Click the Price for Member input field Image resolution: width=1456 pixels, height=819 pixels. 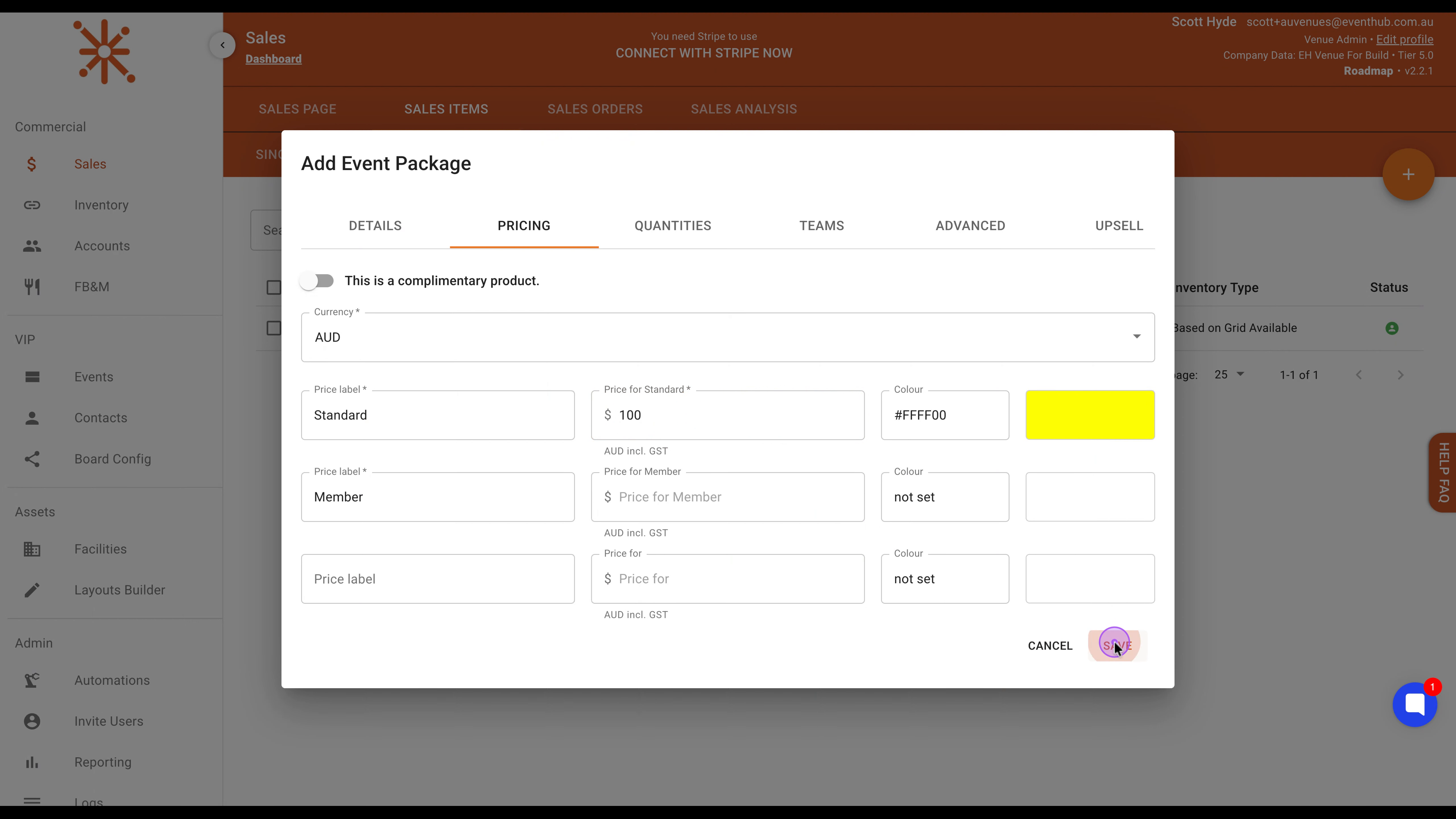728,497
